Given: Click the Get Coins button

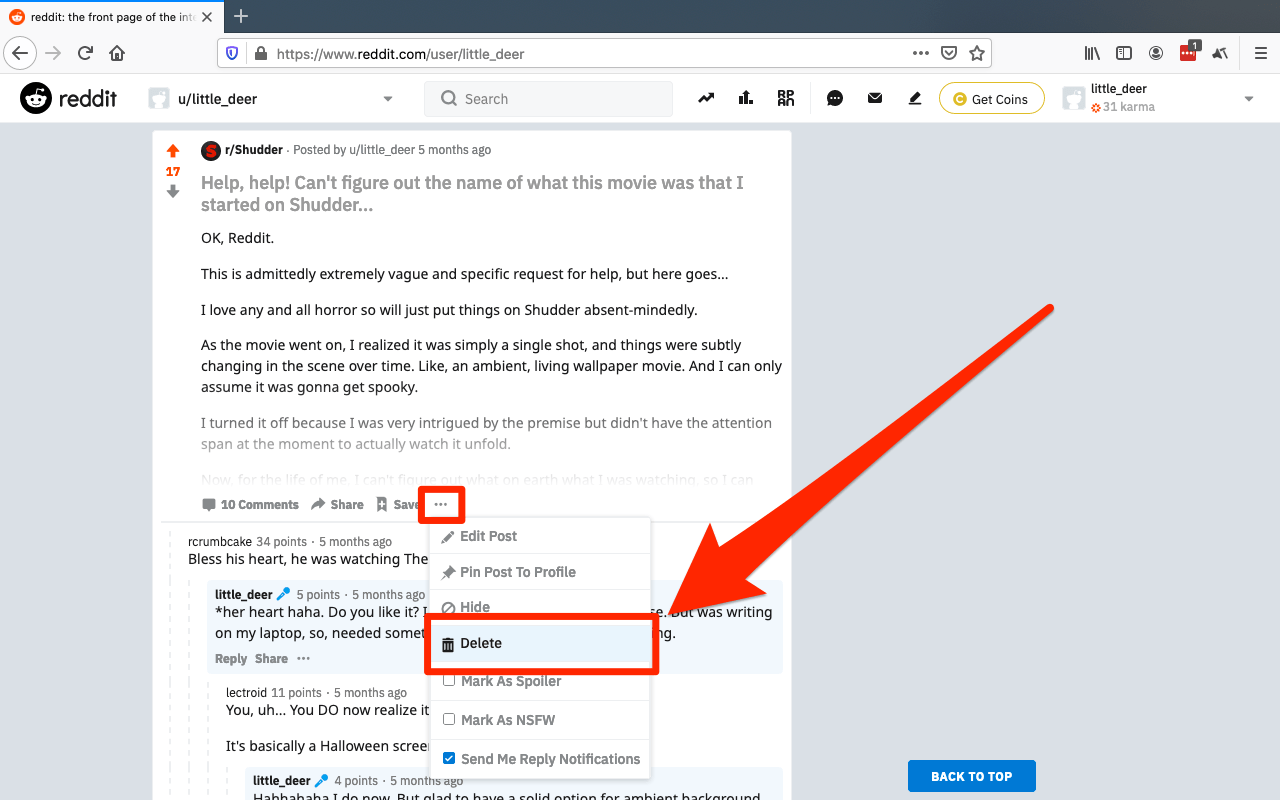Looking at the screenshot, I should [x=991, y=98].
